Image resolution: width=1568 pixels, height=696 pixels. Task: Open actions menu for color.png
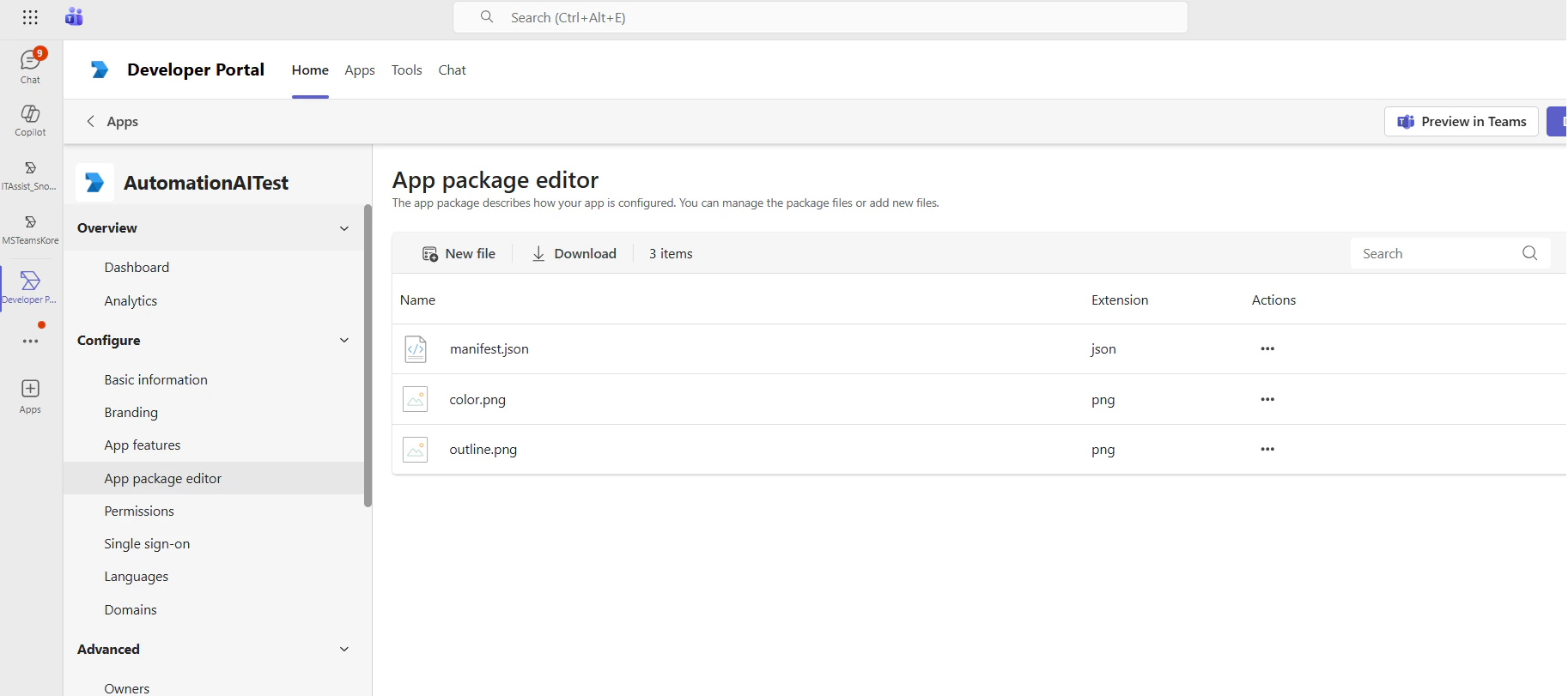coord(1267,399)
